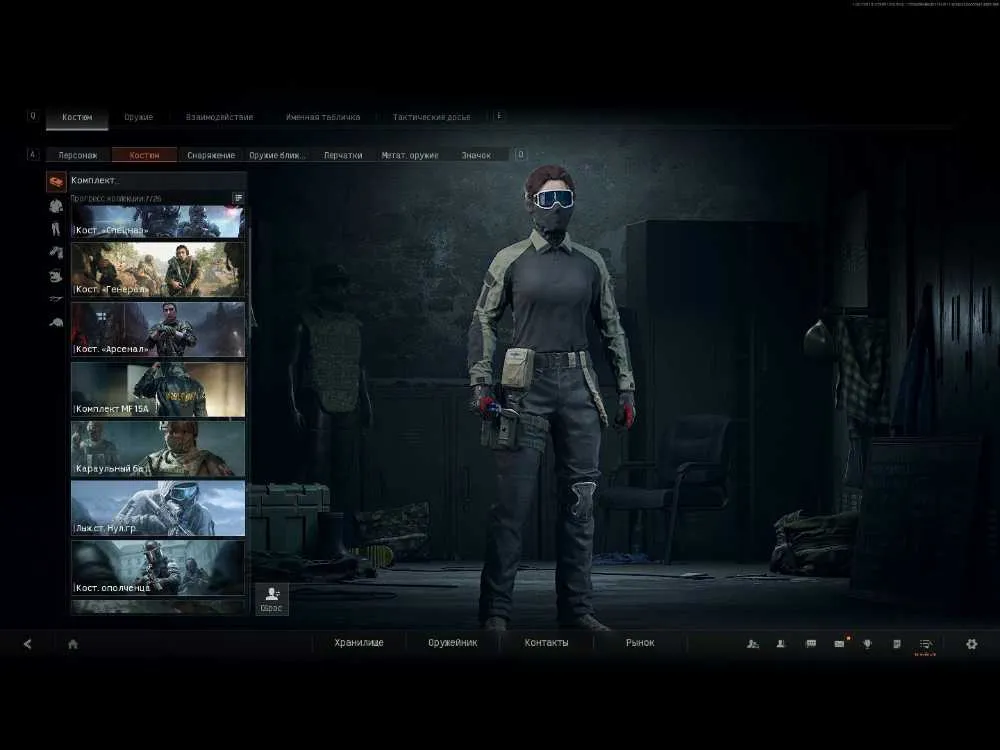Click the Сброс reset button
This screenshot has width=1000, height=750.
click(x=272, y=599)
